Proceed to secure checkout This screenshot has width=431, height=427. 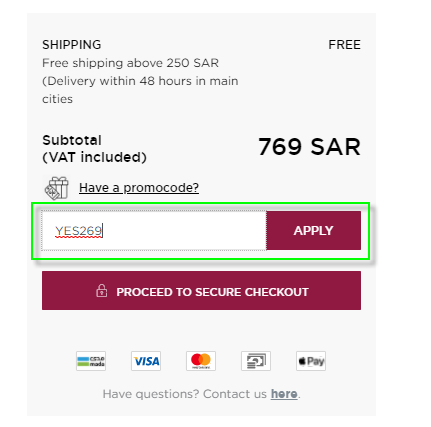[201, 291]
